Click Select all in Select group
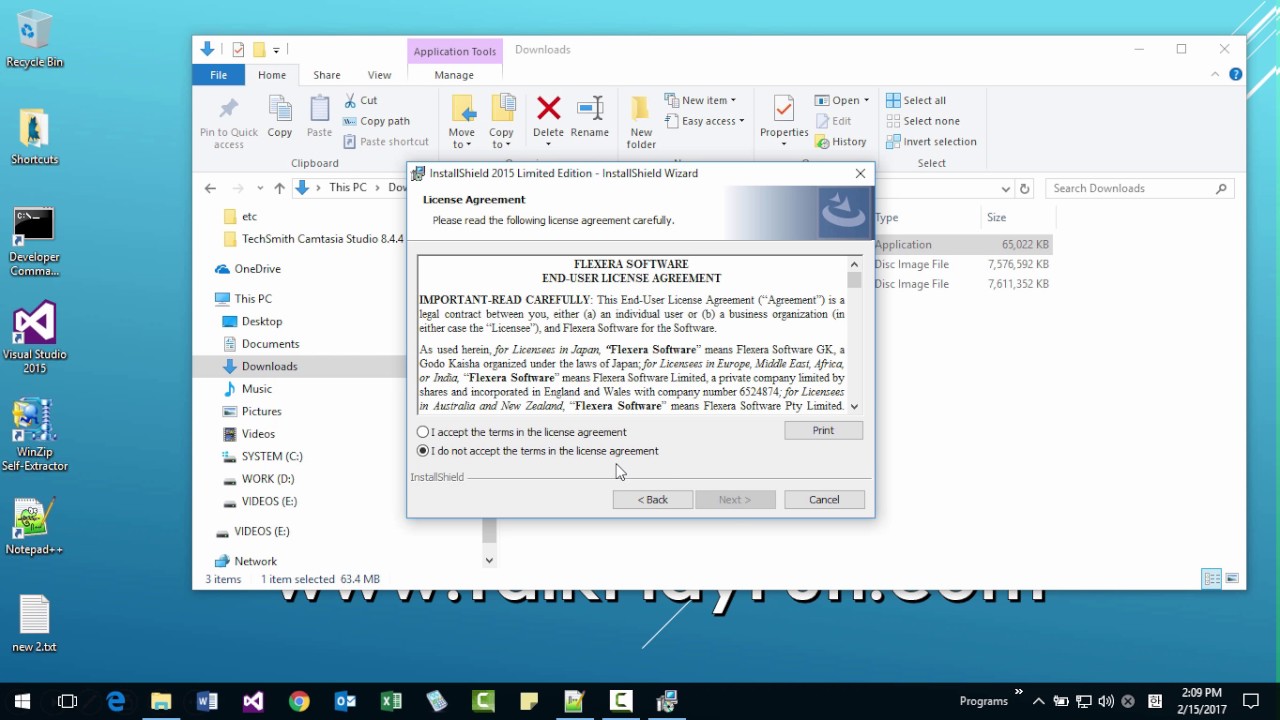Viewport: 1280px width, 720px height. pos(915,100)
